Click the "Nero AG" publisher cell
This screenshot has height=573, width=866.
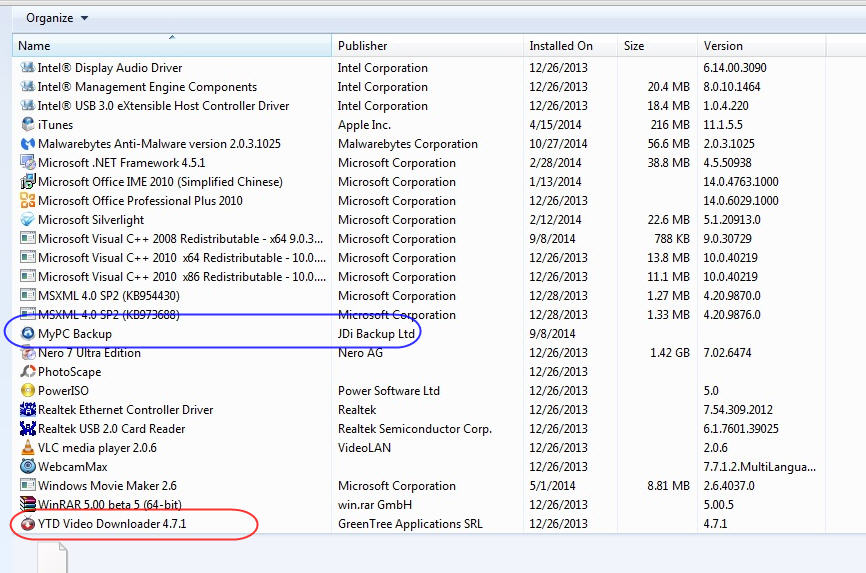(x=360, y=353)
